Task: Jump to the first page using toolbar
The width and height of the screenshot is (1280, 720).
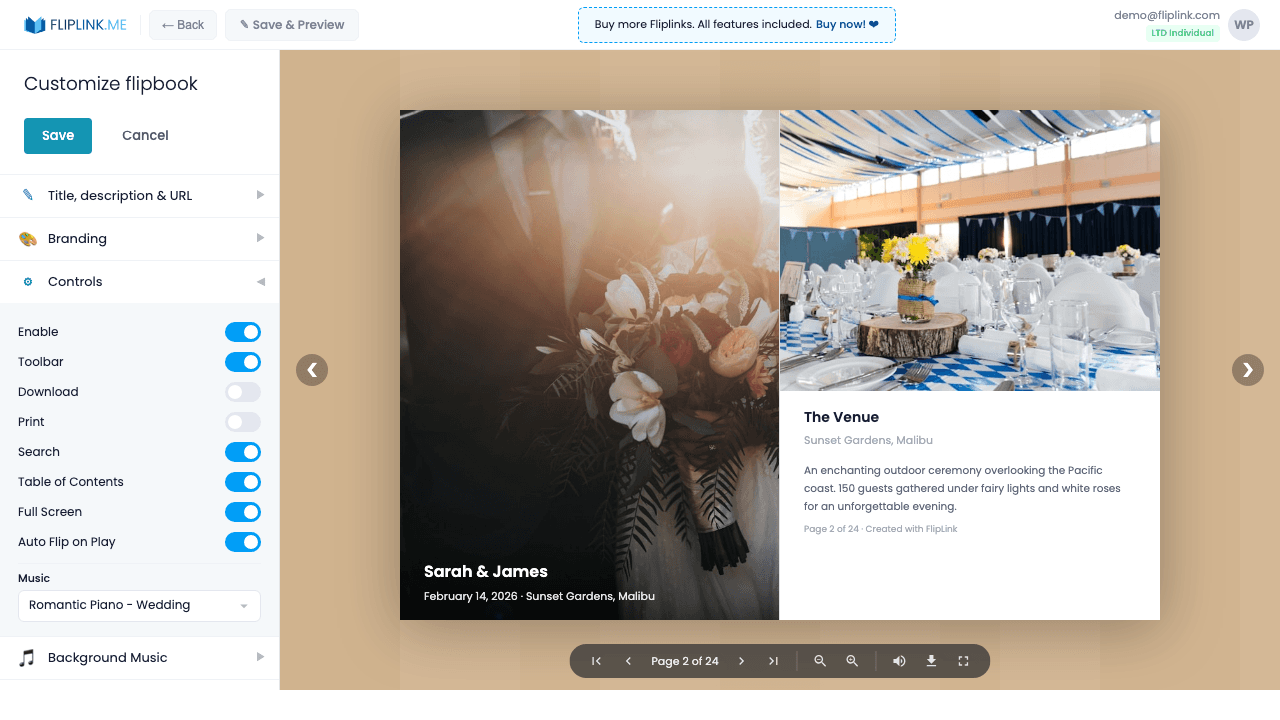Action: [x=595, y=661]
